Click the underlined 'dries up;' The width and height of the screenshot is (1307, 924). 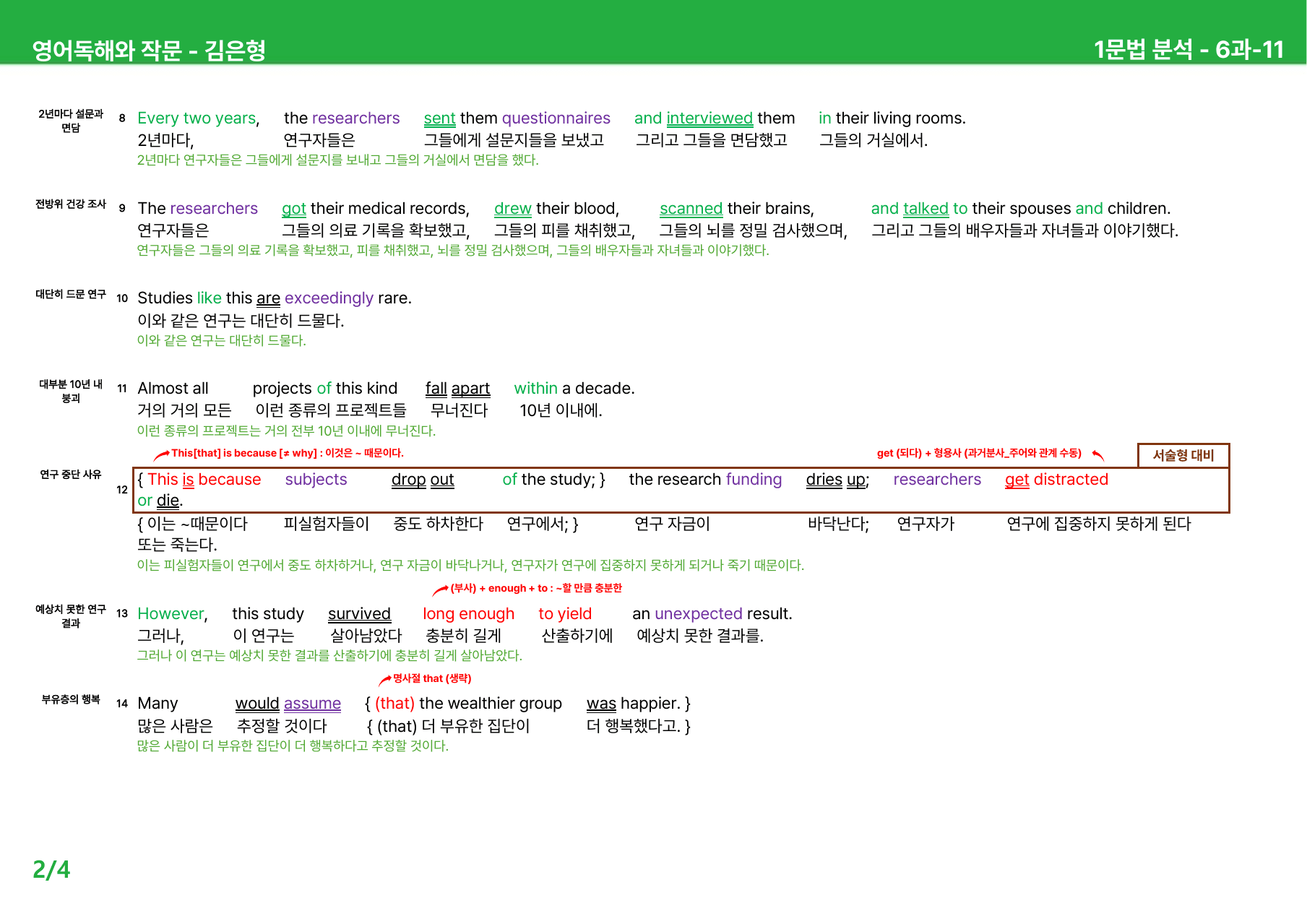[837, 480]
